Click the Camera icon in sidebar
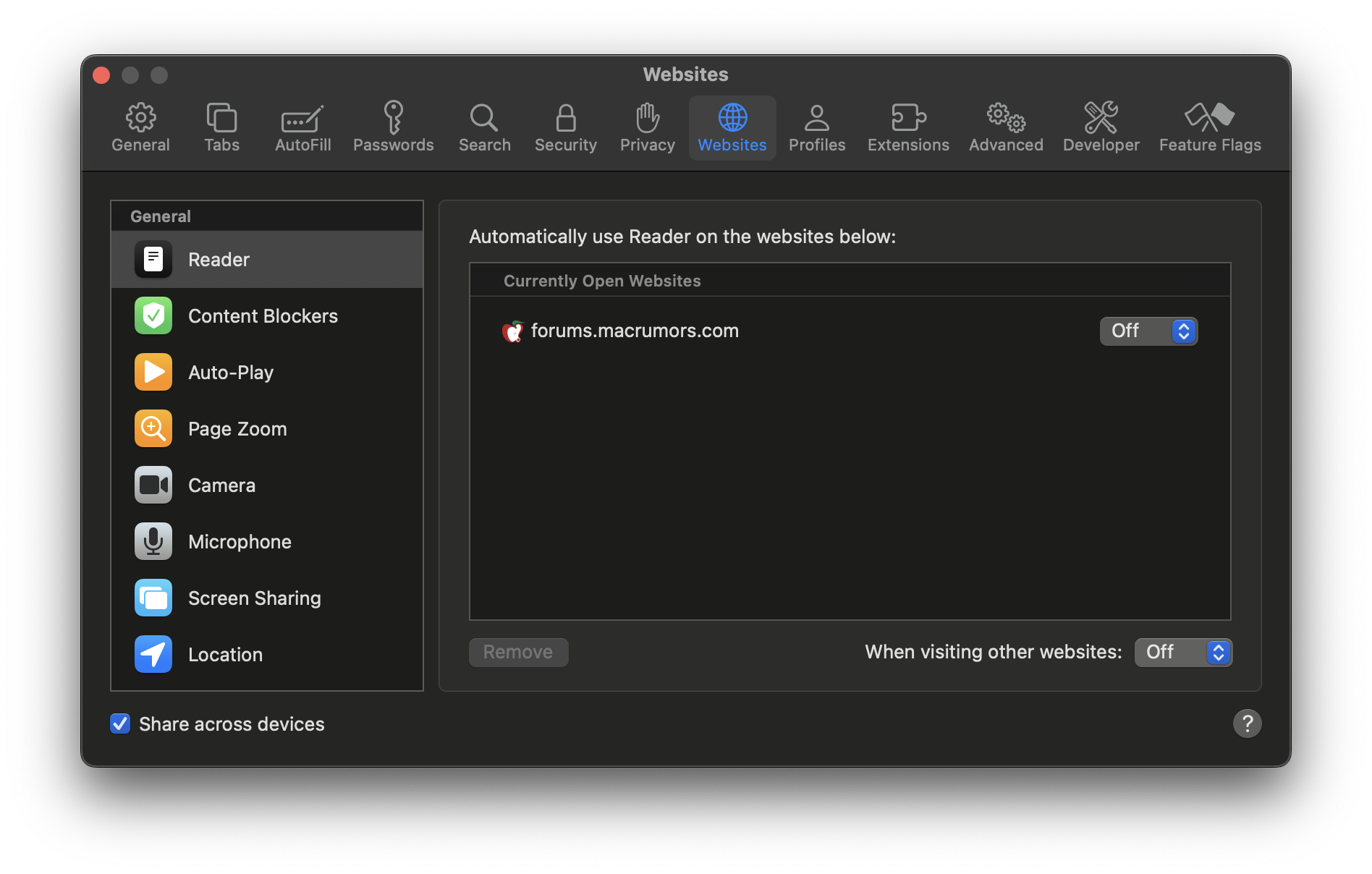The width and height of the screenshot is (1372, 874). pos(153,485)
